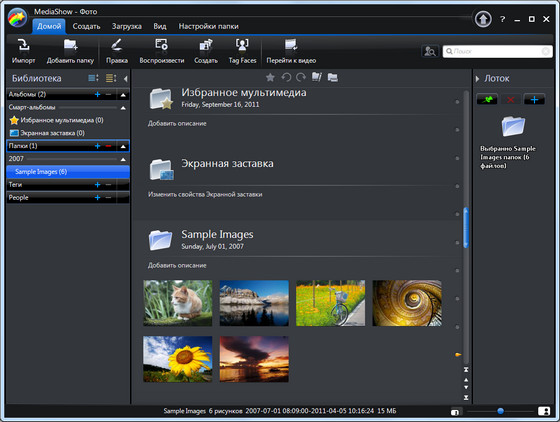This screenshot has width=560, height=422.
Task: Add new tag with Теги plus icon
Action: [x=97, y=185]
